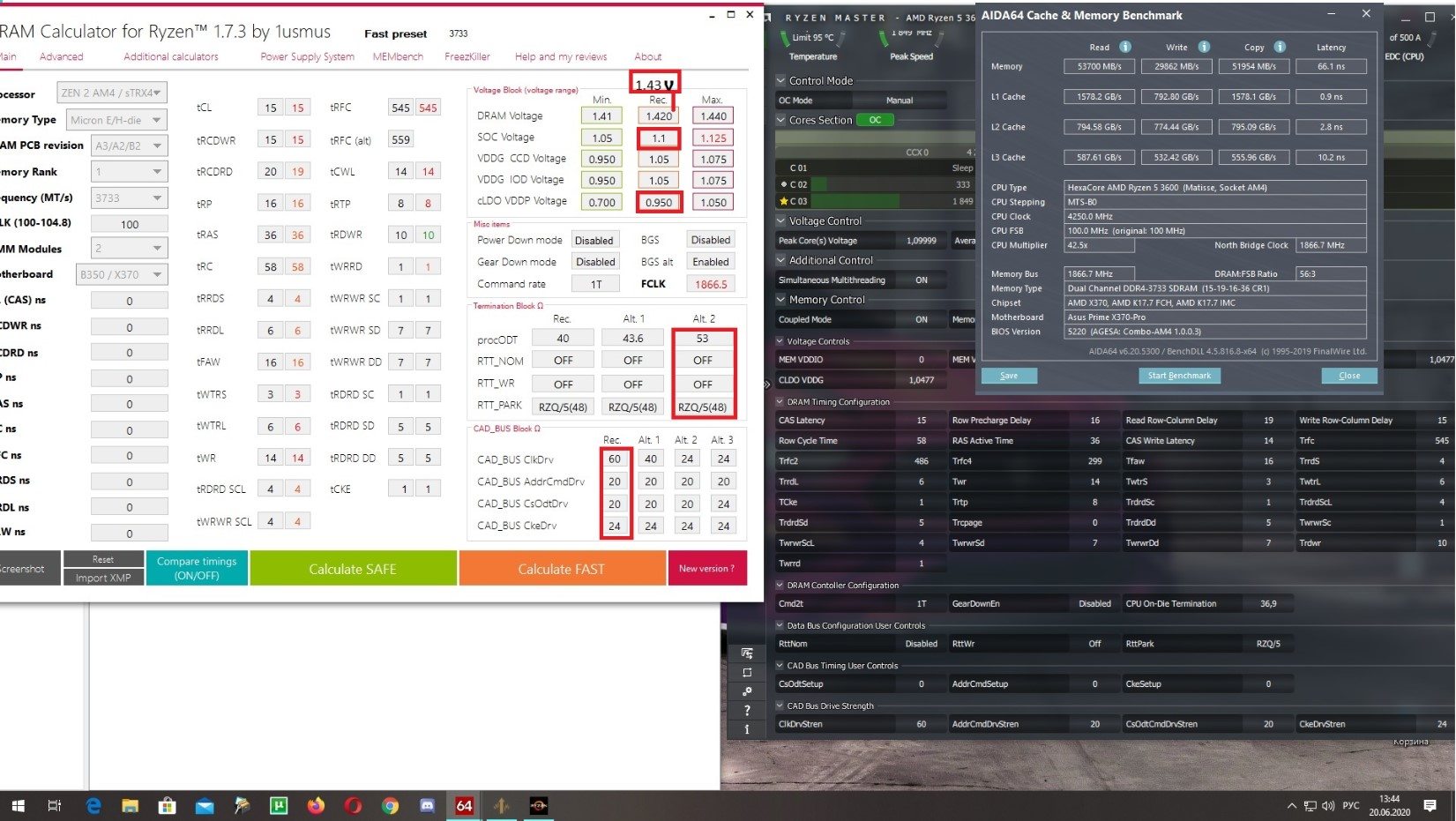
Task: Open uTorrent from the taskbar
Action: point(279,805)
